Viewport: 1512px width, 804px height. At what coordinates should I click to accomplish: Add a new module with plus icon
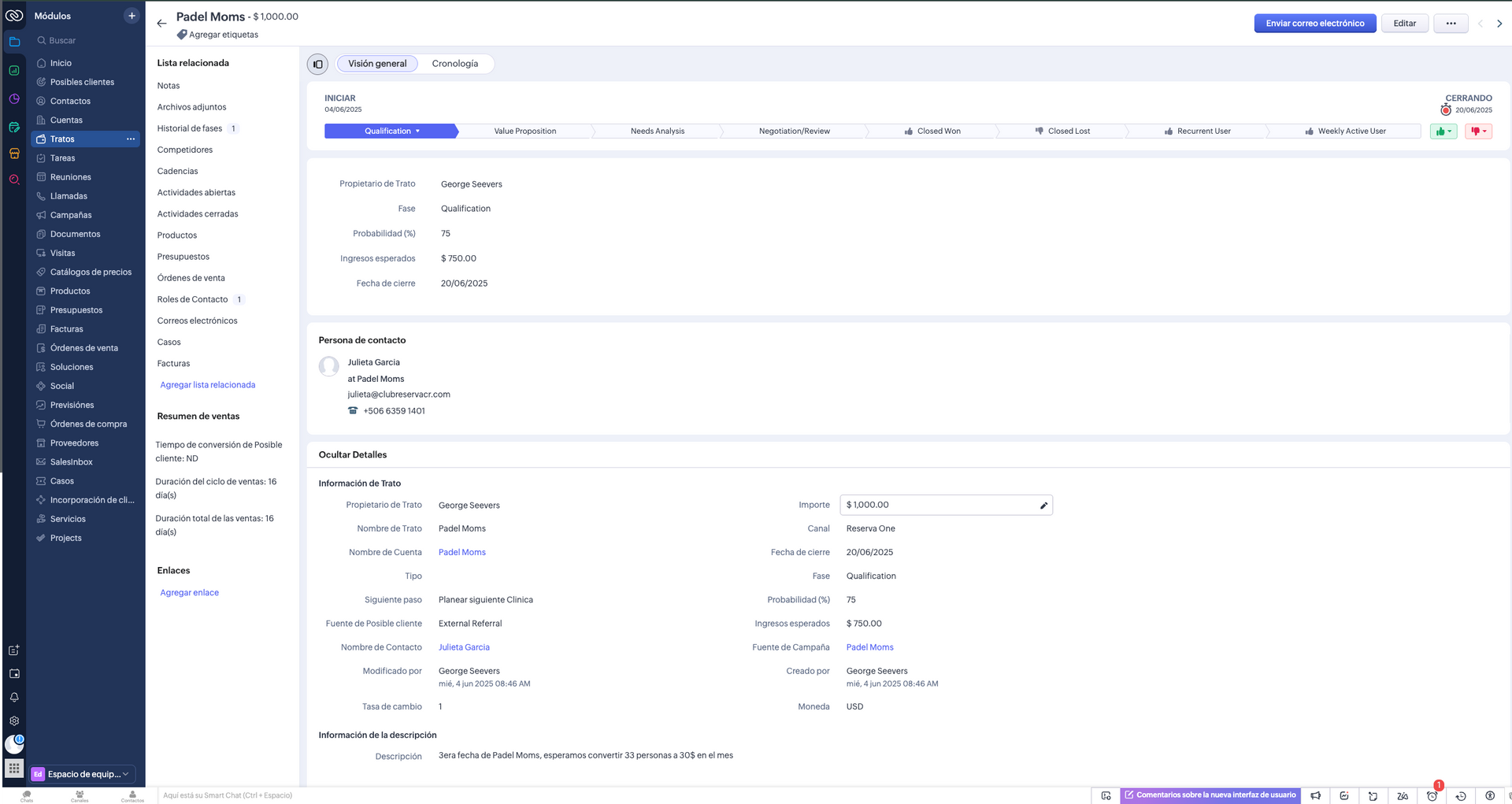(132, 16)
